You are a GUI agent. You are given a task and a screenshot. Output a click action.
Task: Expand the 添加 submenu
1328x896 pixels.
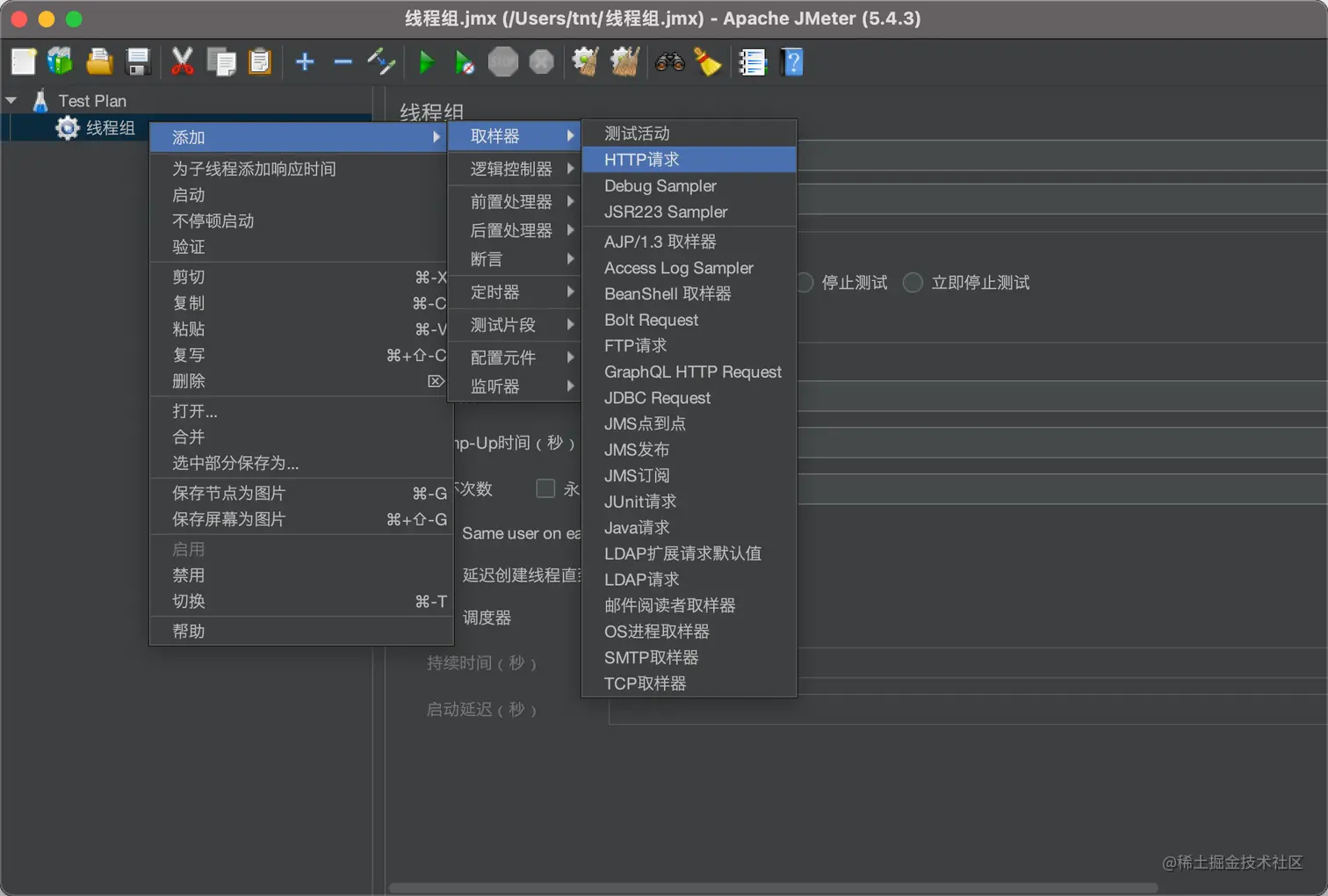pyautogui.click(x=299, y=137)
